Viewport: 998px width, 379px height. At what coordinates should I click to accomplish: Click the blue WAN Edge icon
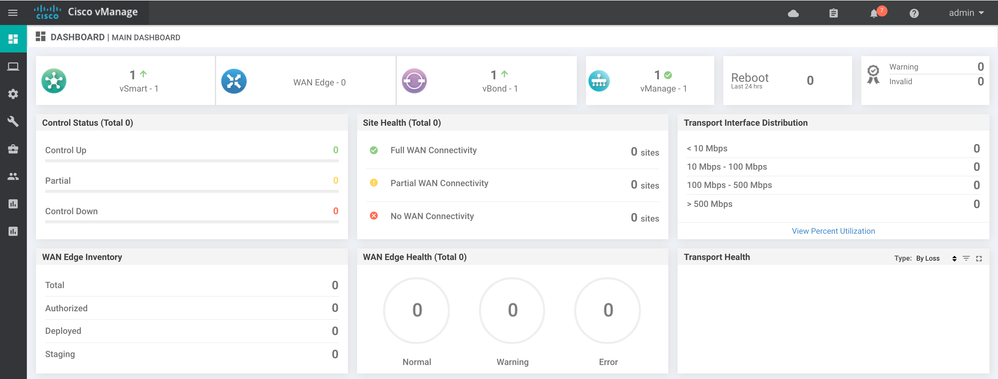234,81
